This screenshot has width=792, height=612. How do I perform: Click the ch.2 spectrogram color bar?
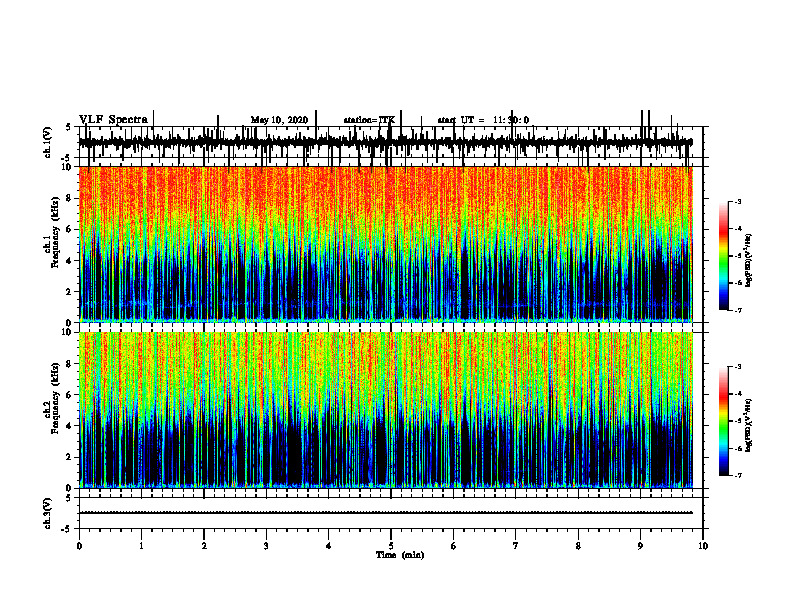[724, 421]
